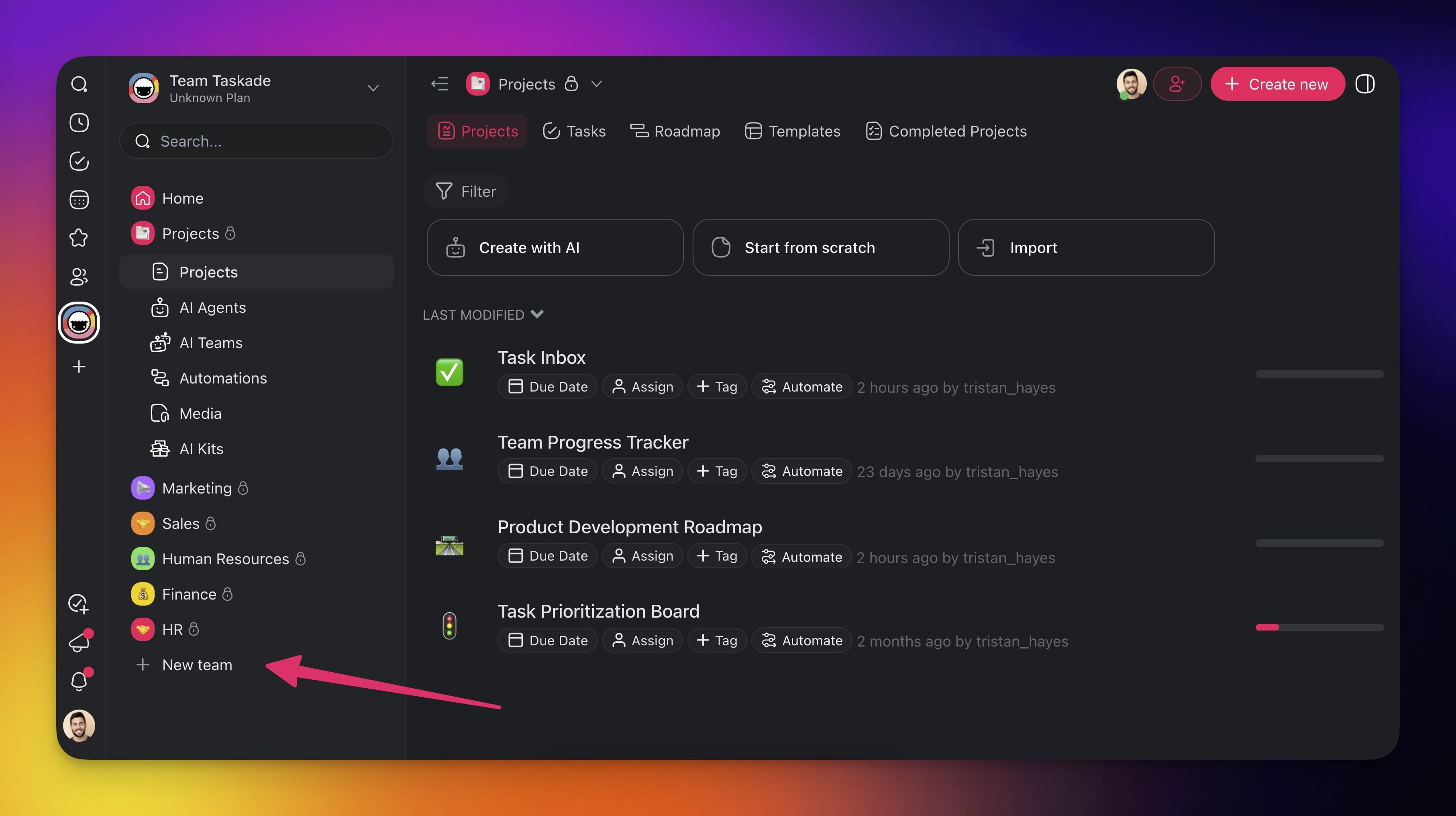The image size is (1456, 816).
Task: Collapse the sidebar with top-left toggle icon
Action: coord(440,84)
